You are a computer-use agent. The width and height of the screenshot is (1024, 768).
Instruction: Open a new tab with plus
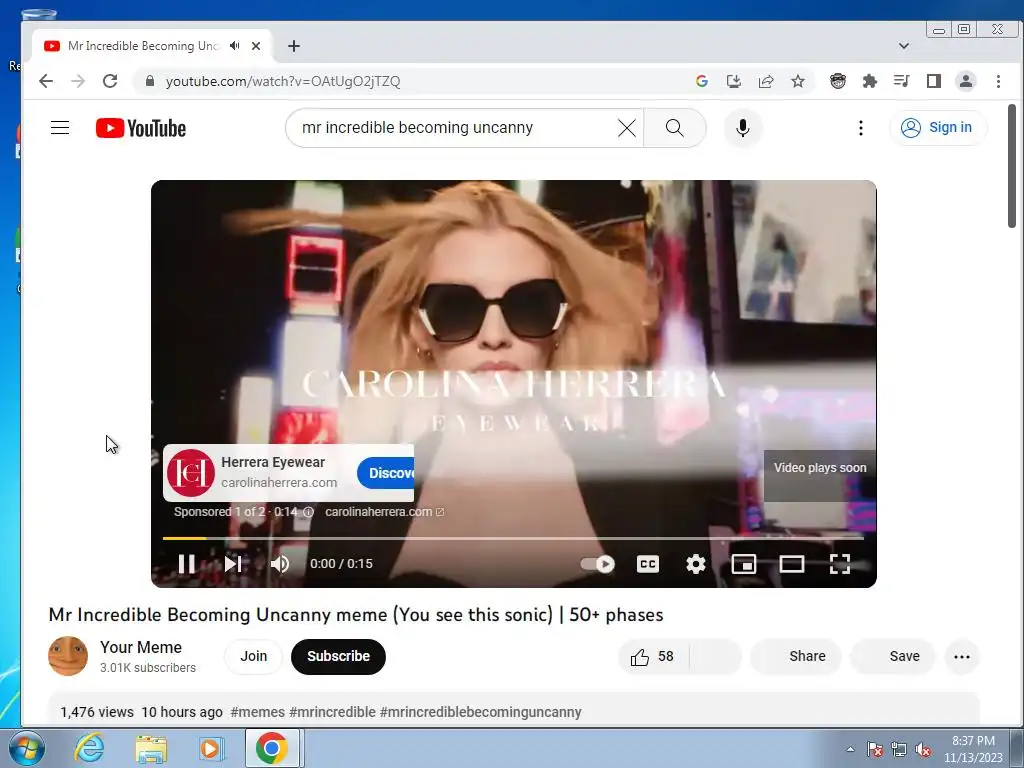294,46
